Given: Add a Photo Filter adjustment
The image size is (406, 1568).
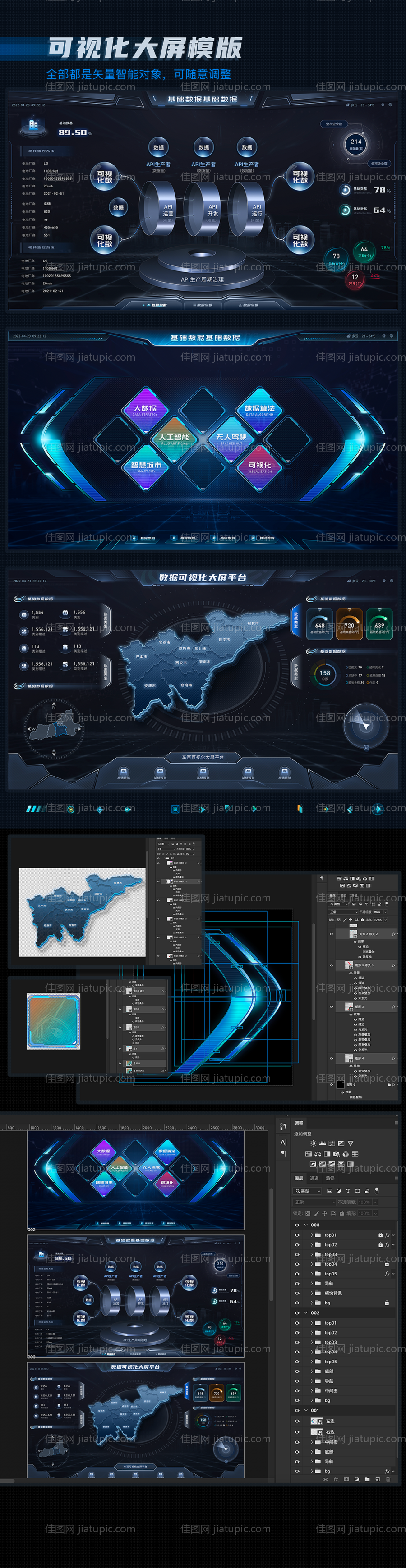Looking at the screenshot, I should (336, 1153).
